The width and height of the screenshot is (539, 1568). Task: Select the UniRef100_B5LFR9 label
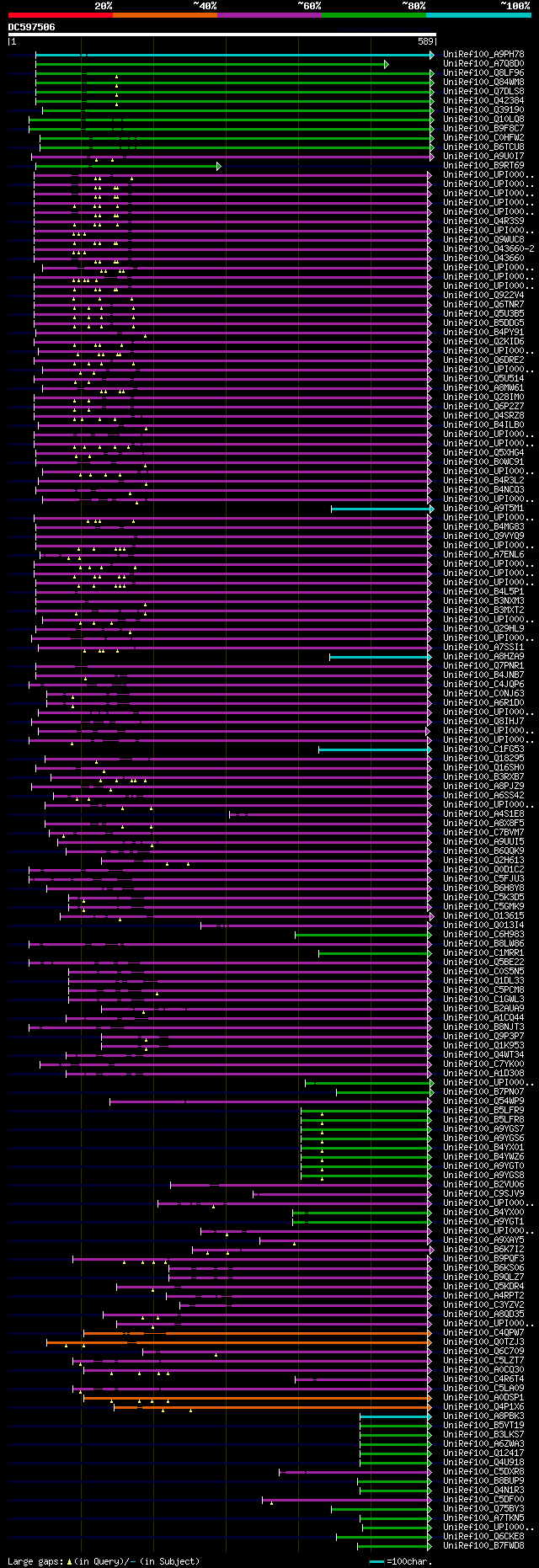[x=483, y=1110]
